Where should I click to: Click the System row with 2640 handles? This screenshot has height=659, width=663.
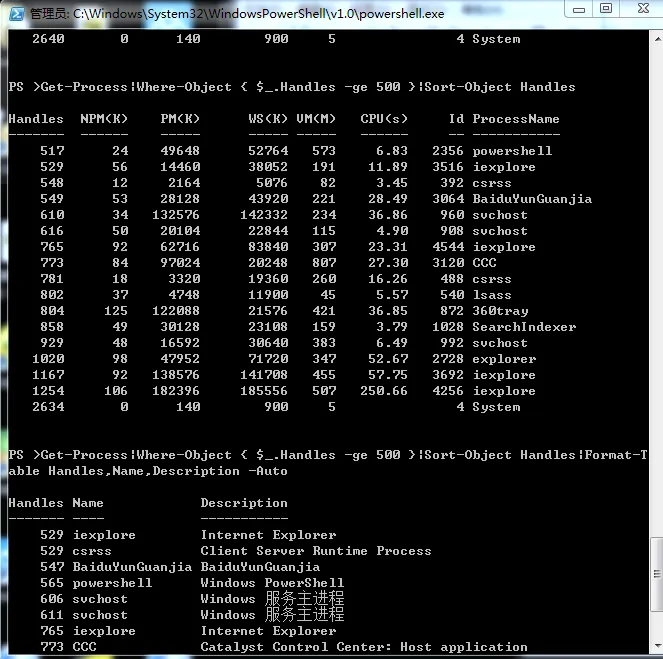276,39
